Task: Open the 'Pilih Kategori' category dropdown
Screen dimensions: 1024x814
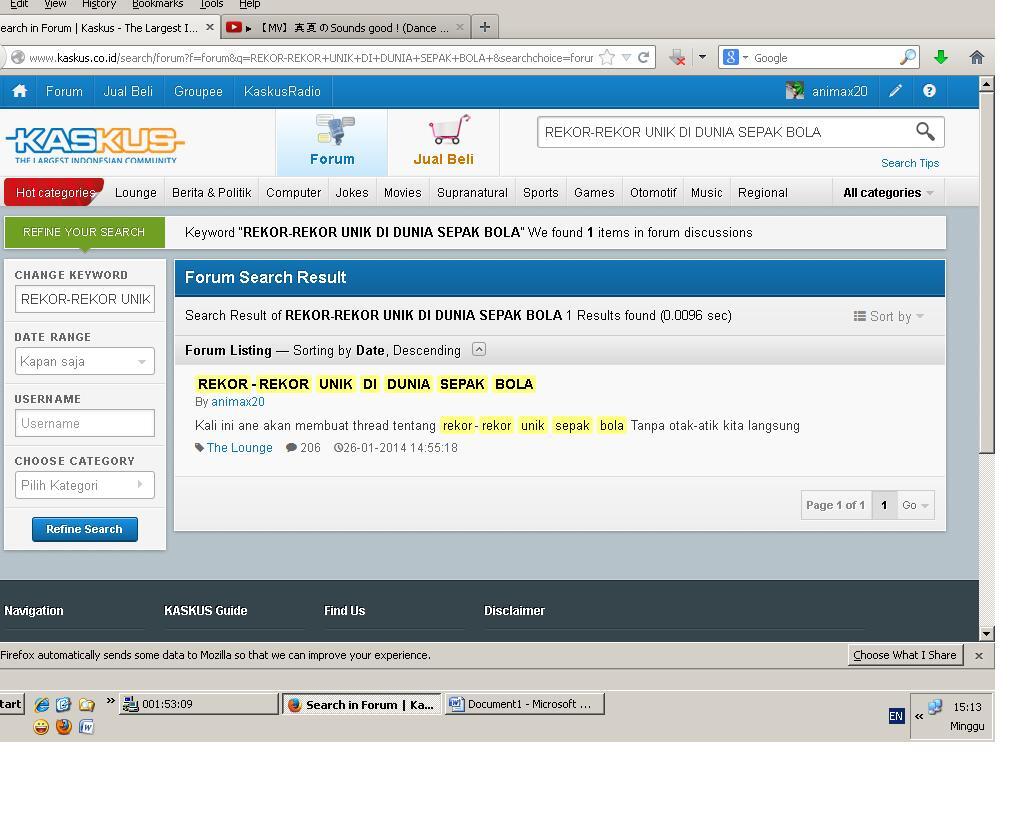Action: (84, 485)
